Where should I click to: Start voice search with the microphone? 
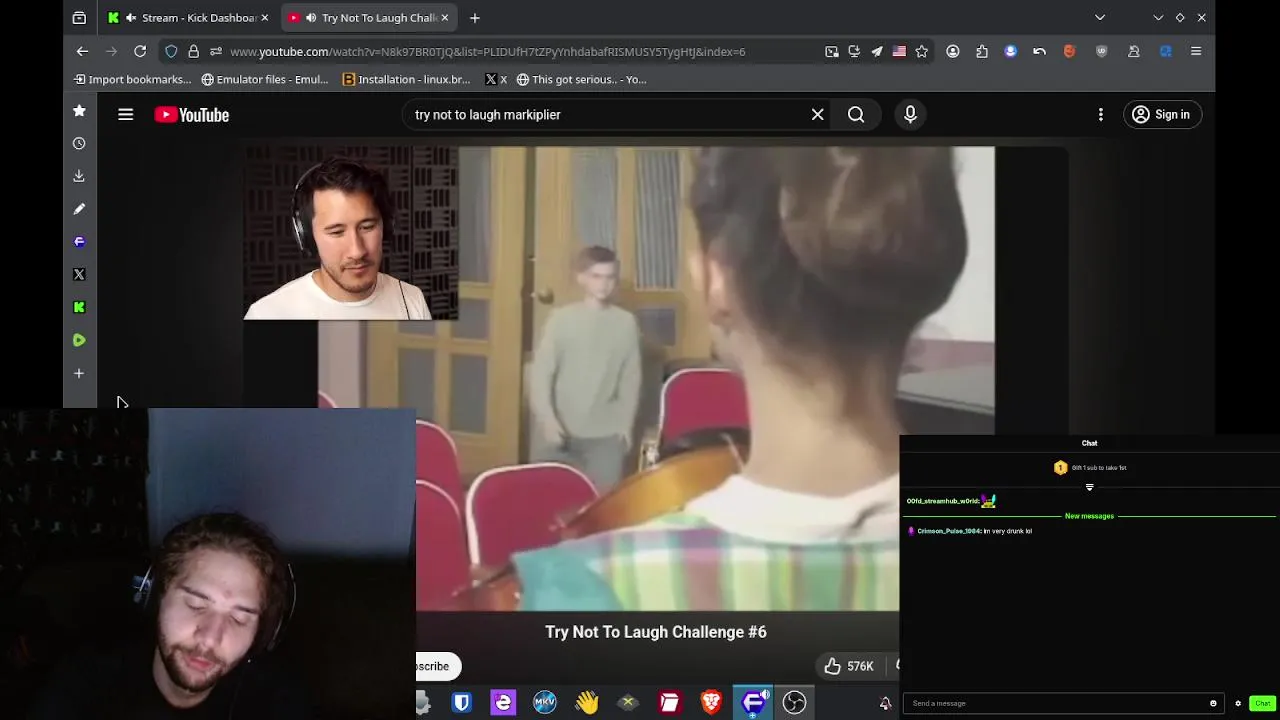coord(910,115)
